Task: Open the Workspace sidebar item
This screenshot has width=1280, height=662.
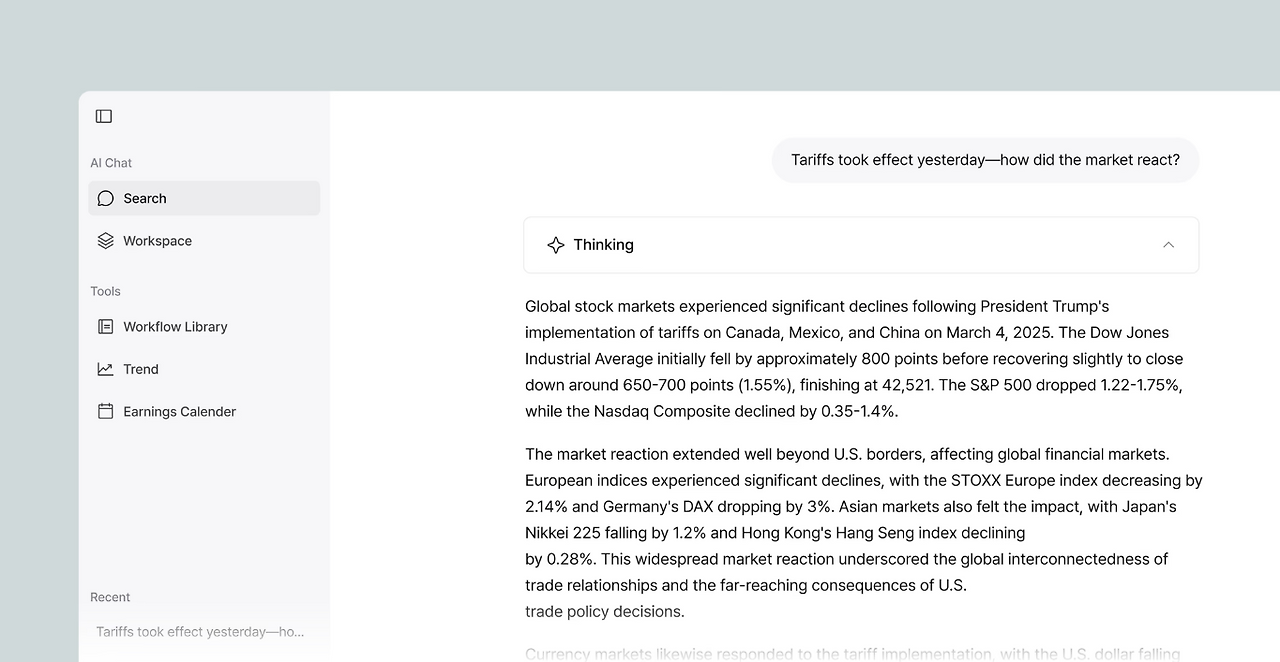Action: tap(157, 241)
